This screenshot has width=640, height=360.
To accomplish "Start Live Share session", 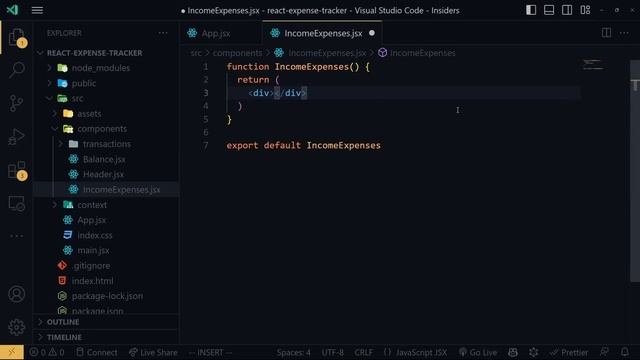I will coord(153,352).
